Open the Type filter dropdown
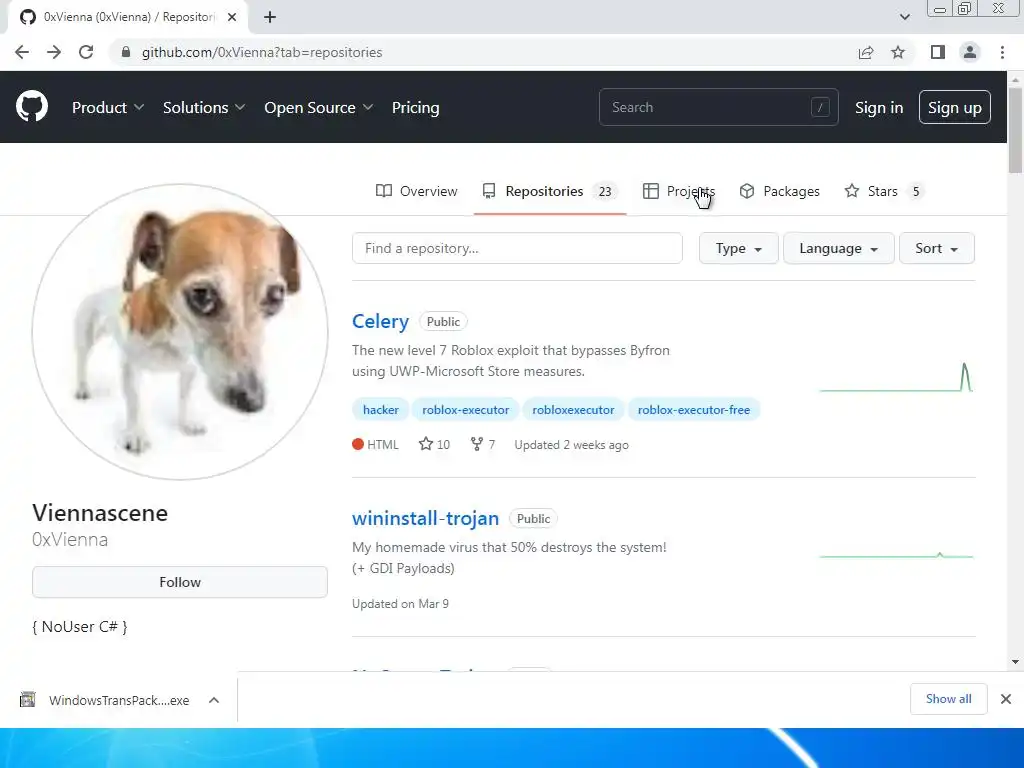1024x768 pixels. [739, 248]
